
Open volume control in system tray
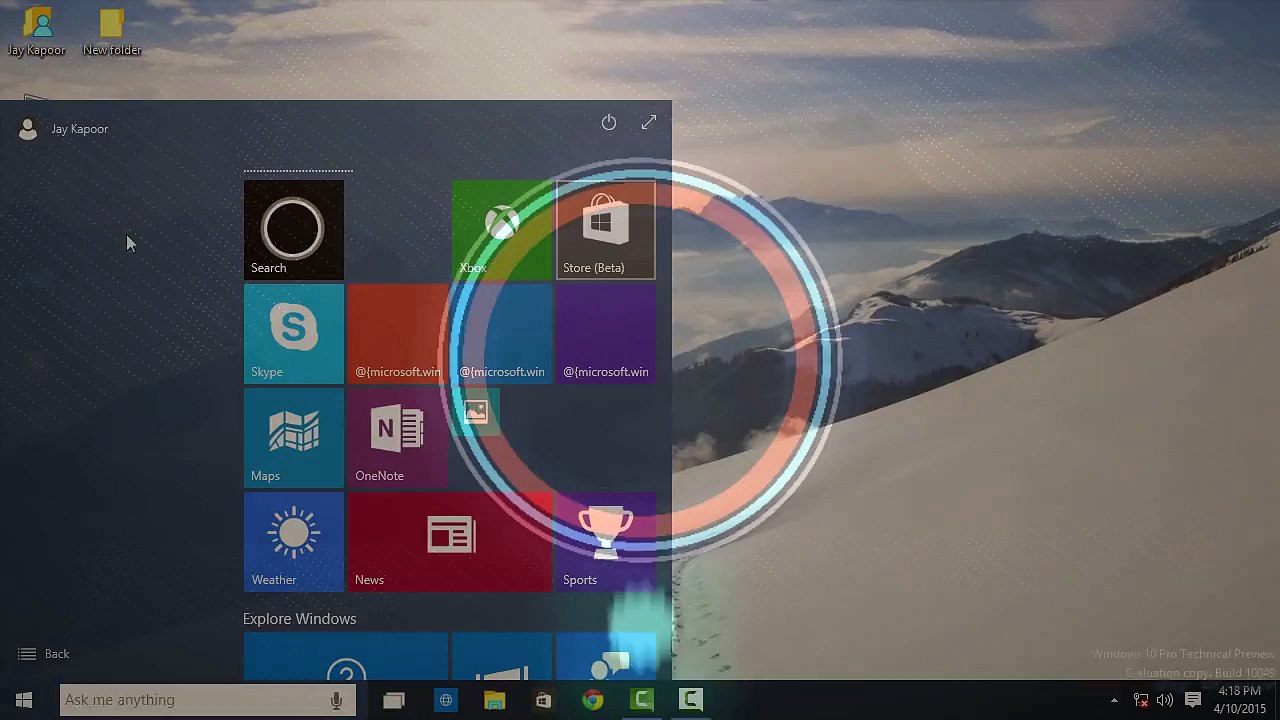(1165, 700)
